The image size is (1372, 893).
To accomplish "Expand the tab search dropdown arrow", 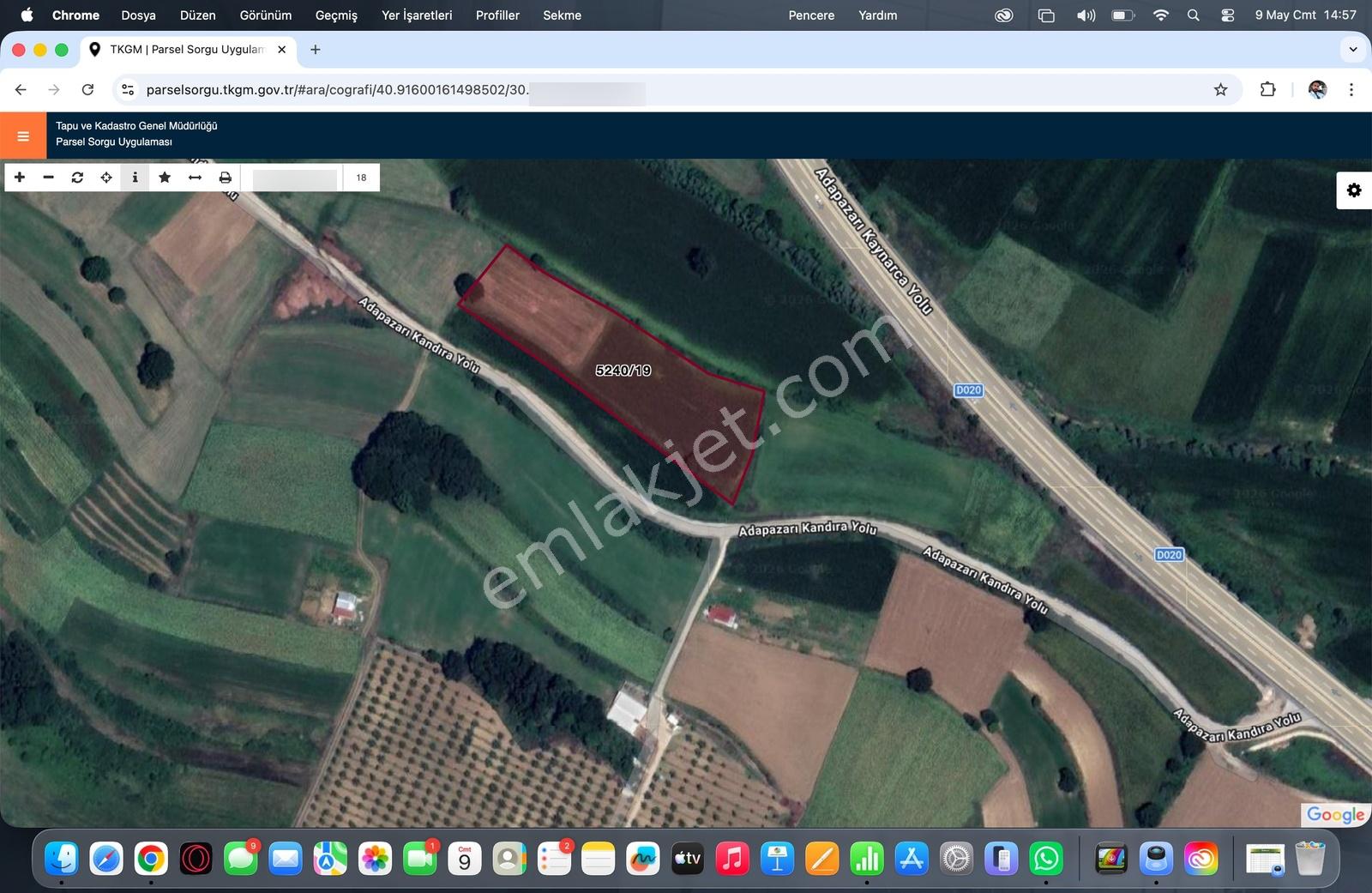I will click(x=1353, y=50).
